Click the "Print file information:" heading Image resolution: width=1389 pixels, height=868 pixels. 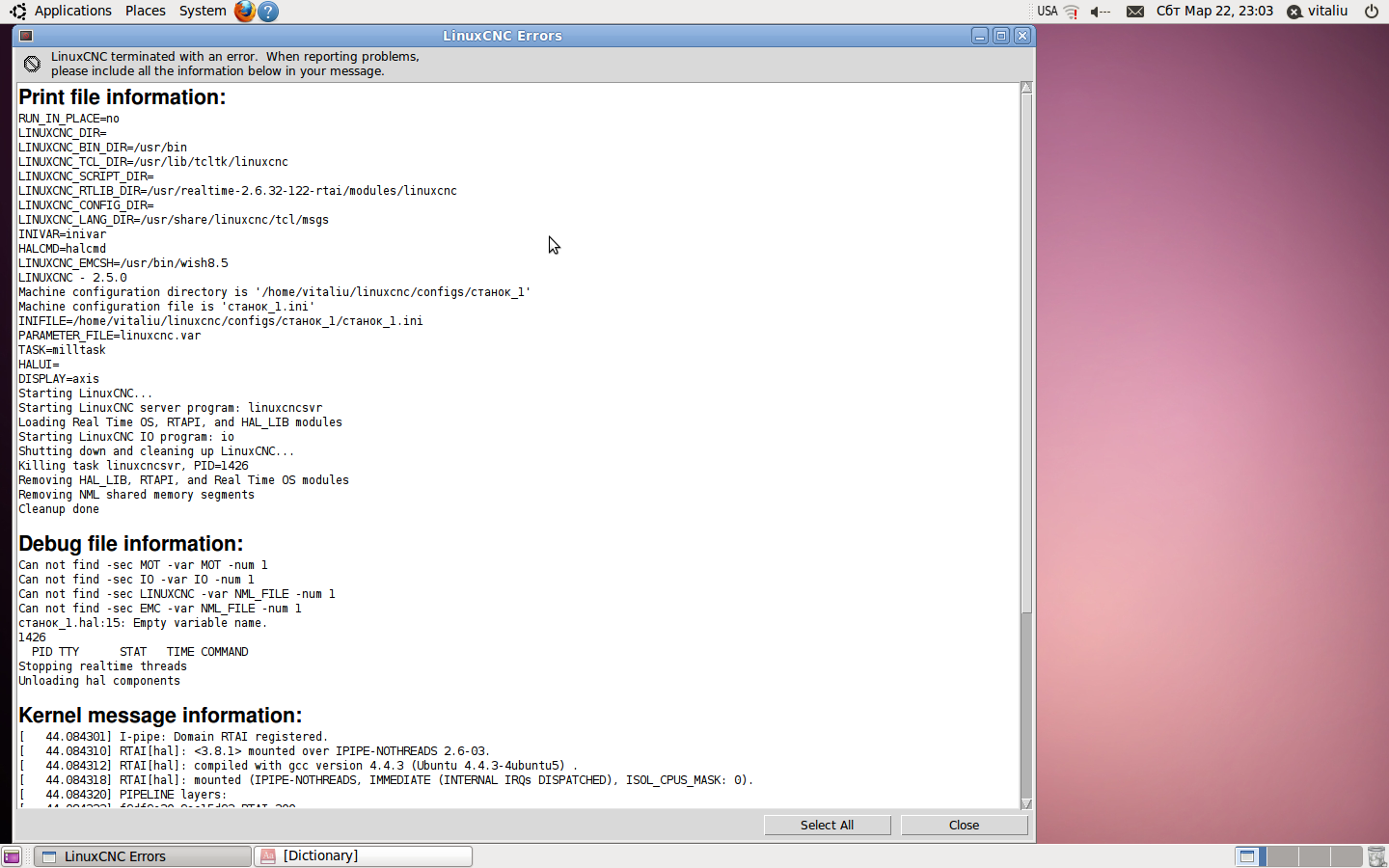[x=123, y=97]
